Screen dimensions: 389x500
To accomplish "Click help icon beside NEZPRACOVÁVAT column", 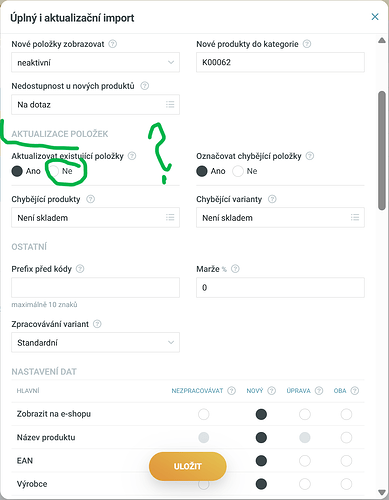I will (x=231, y=391).
